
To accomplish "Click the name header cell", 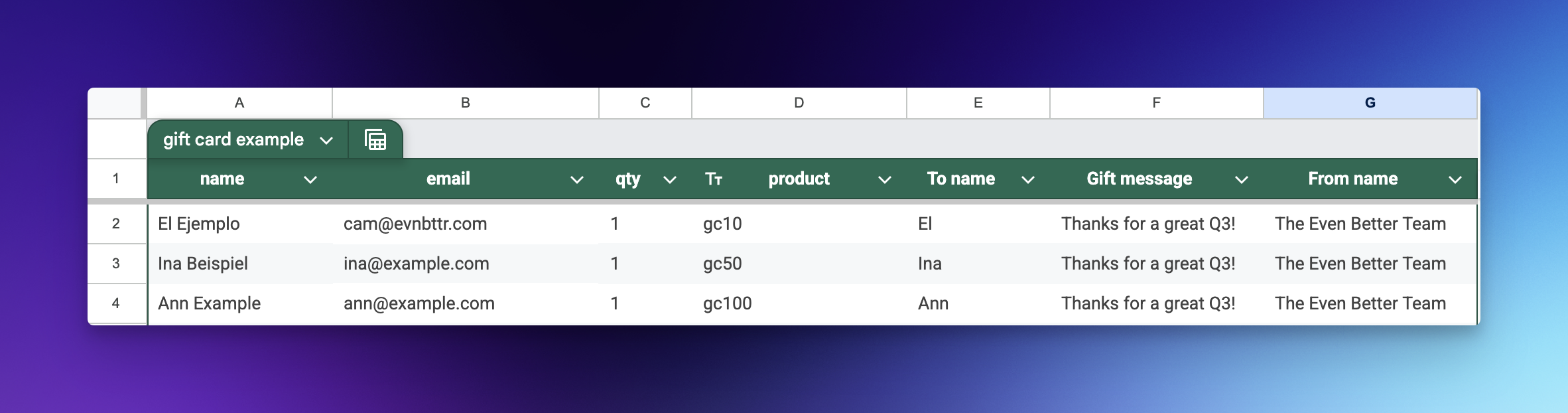I will tap(239, 179).
